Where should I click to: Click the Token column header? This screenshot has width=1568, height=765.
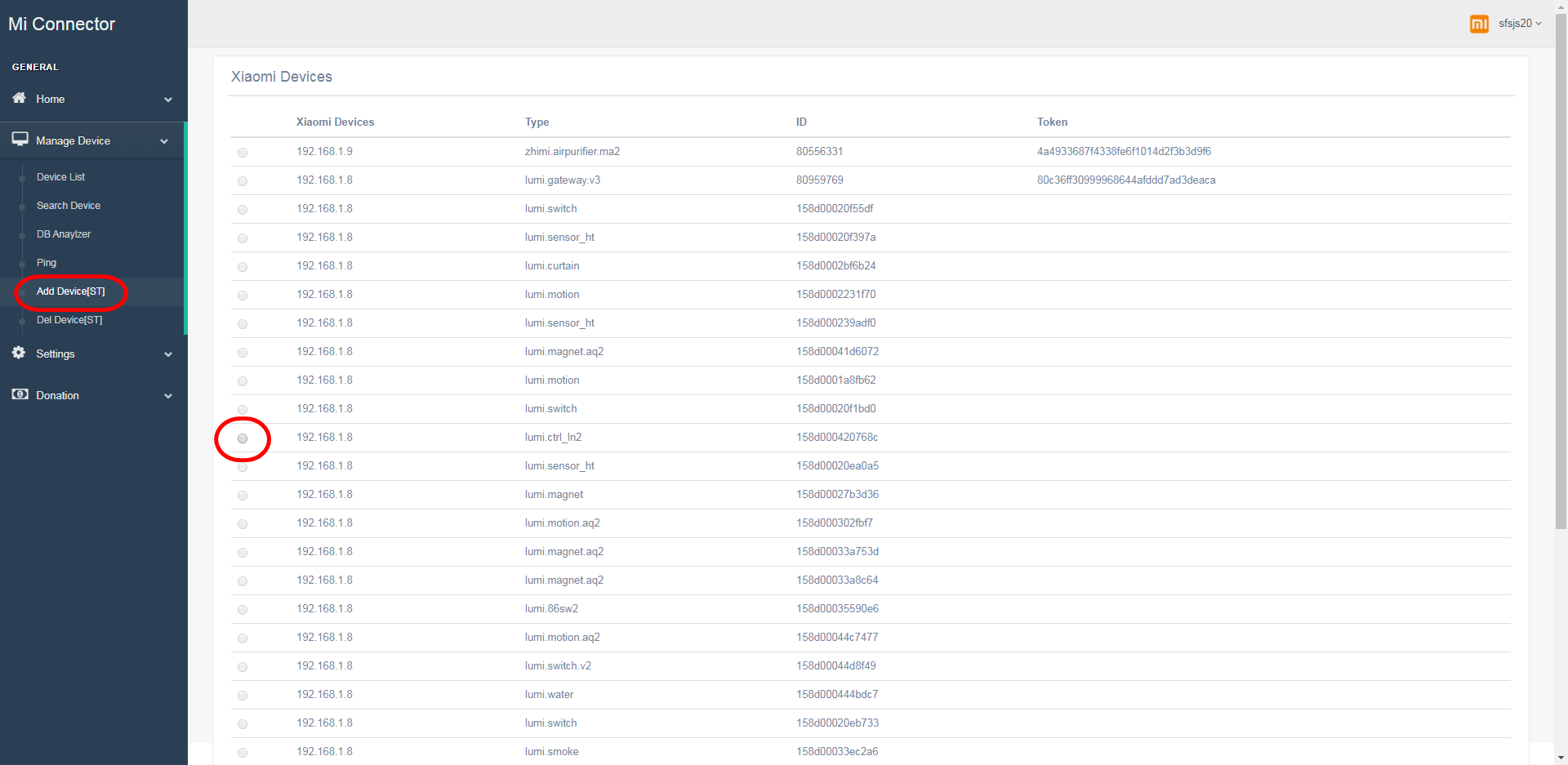[1052, 122]
